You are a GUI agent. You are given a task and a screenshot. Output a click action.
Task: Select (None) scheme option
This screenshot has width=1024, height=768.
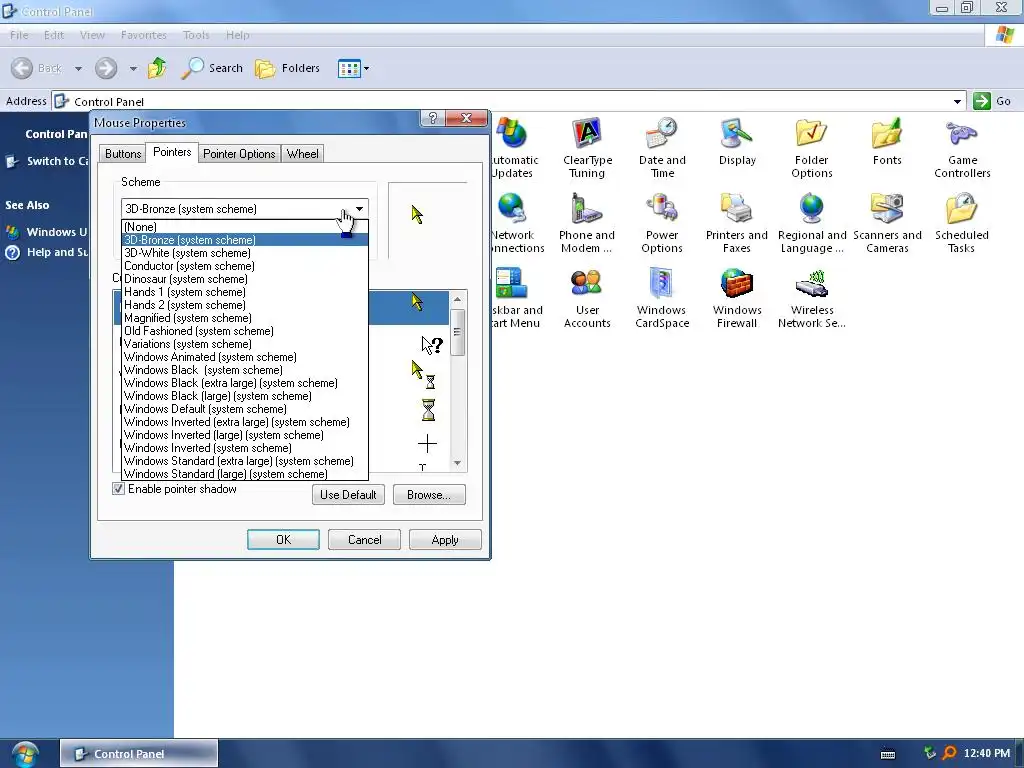(245, 227)
